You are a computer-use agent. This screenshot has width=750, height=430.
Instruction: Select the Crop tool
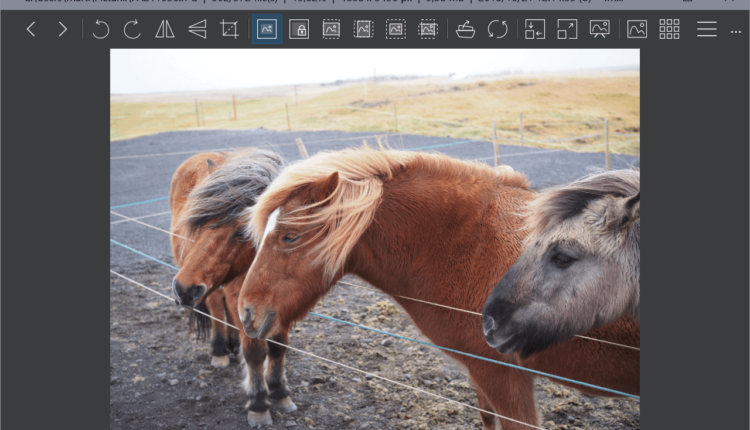click(229, 30)
